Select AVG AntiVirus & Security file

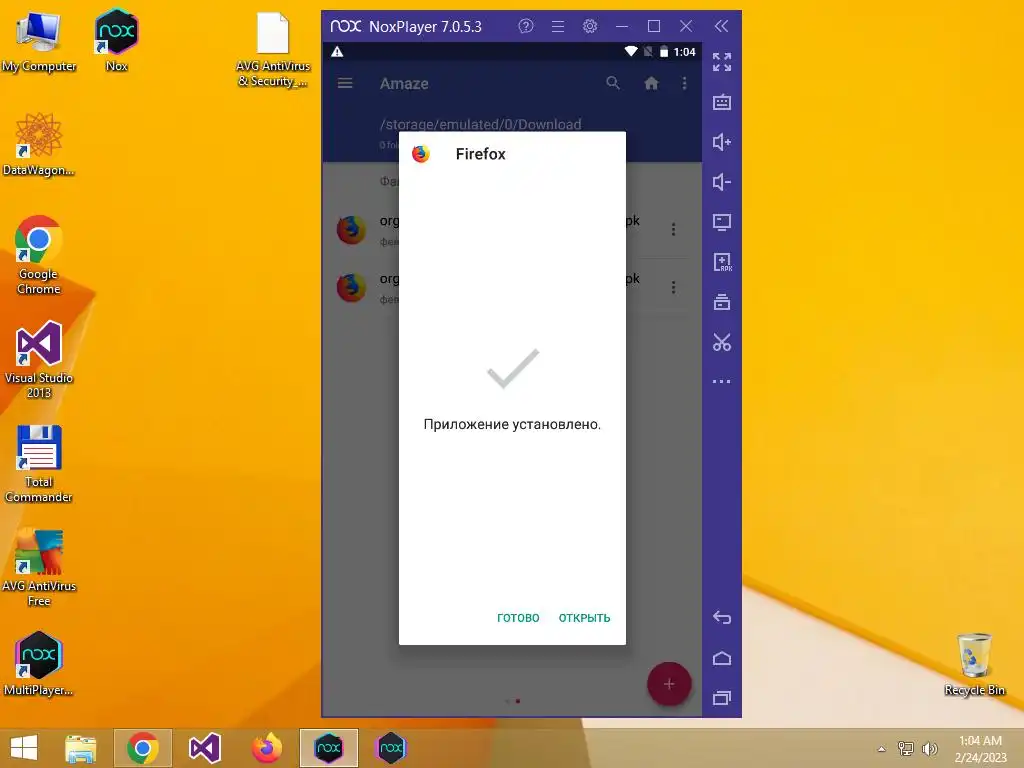pyautogui.click(x=273, y=50)
